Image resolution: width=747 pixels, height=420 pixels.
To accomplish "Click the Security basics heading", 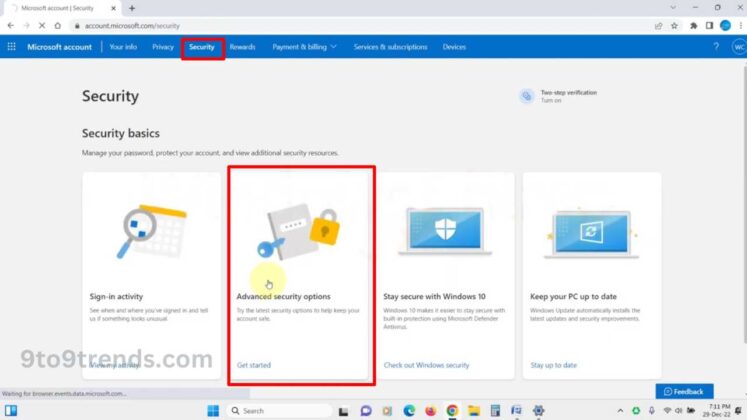I will [121, 133].
